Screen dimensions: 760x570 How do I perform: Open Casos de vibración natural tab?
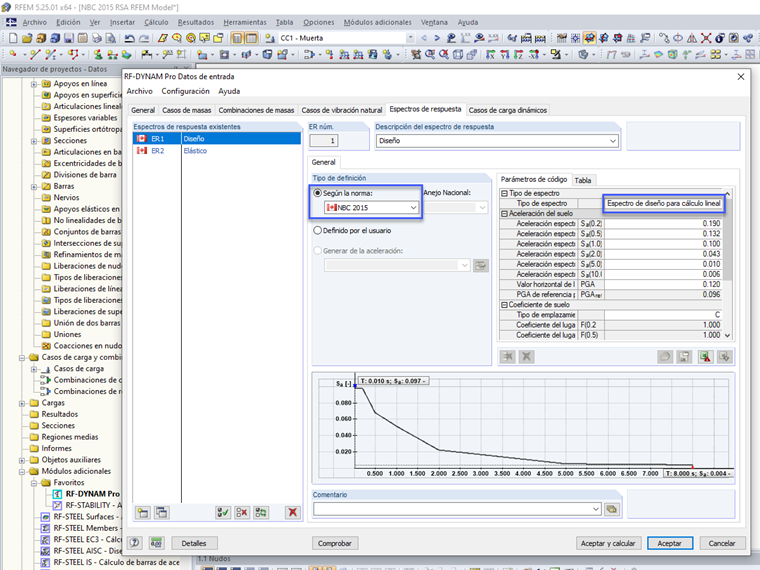pos(342,111)
